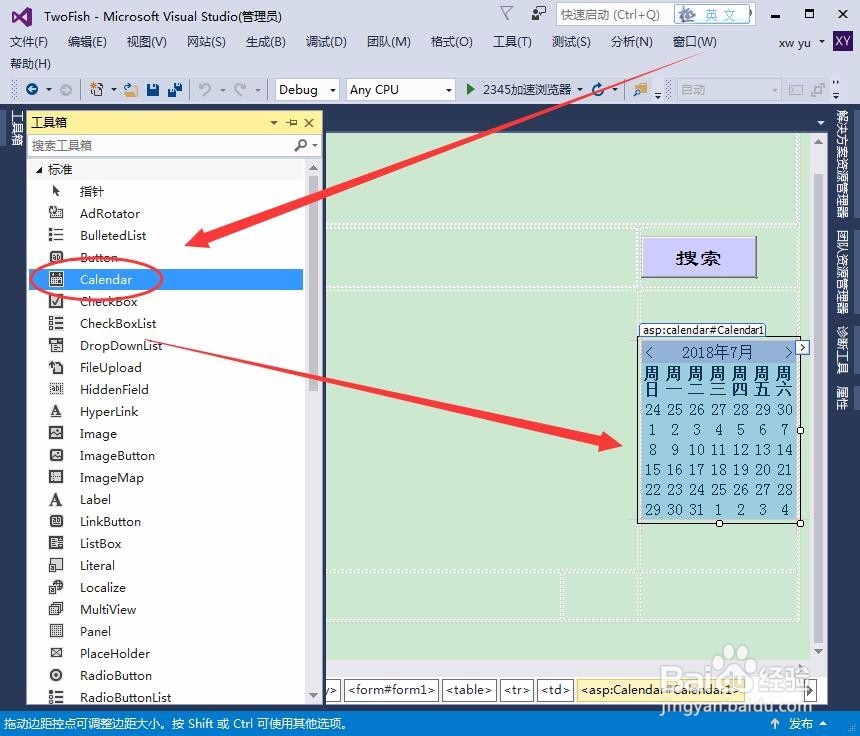The width and height of the screenshot is (860, 736).
Task: Click the 发布 publish status bar item
Action: tap(800, 723)
